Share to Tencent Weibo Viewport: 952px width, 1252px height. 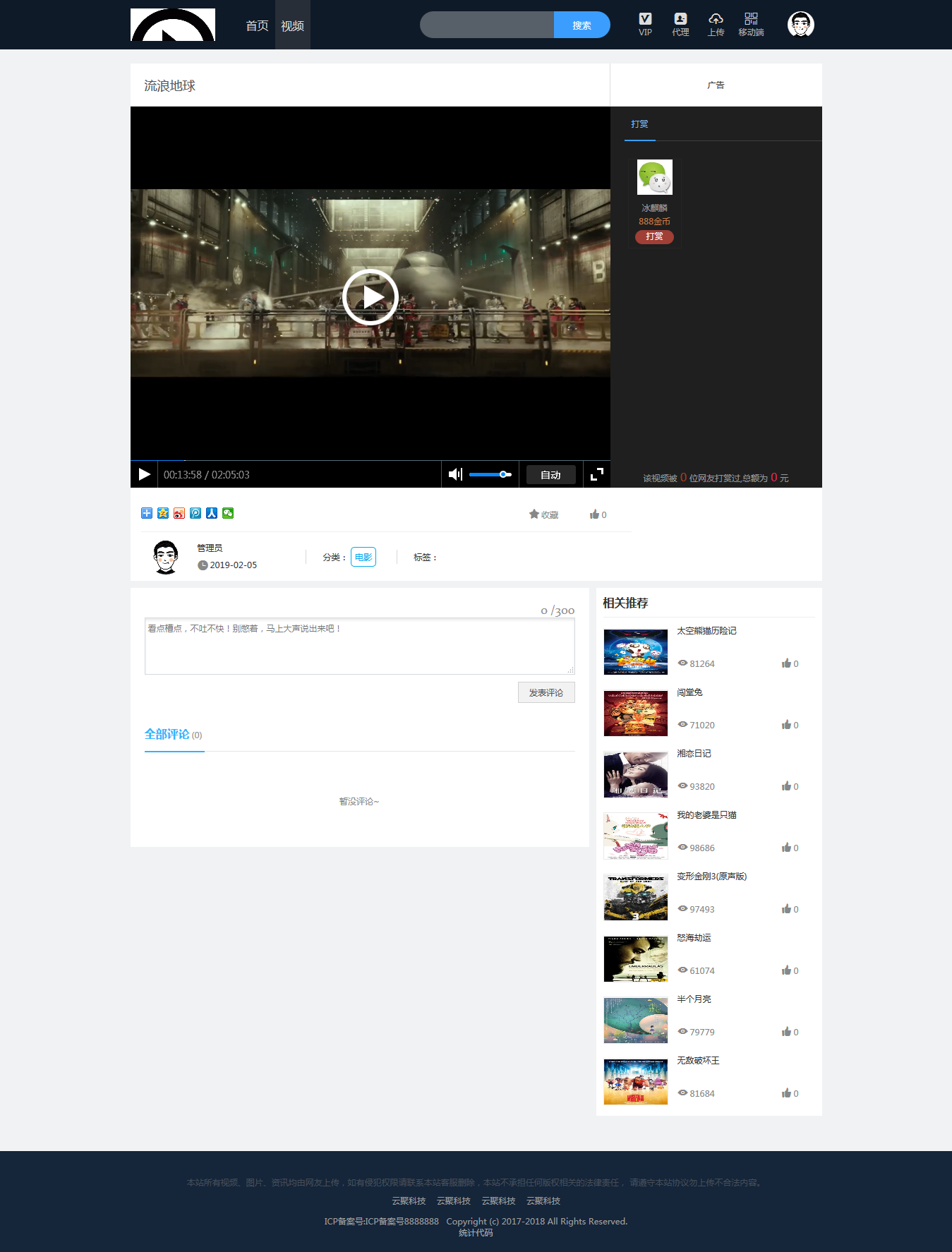pyautogui.click(x=195, y=513)
